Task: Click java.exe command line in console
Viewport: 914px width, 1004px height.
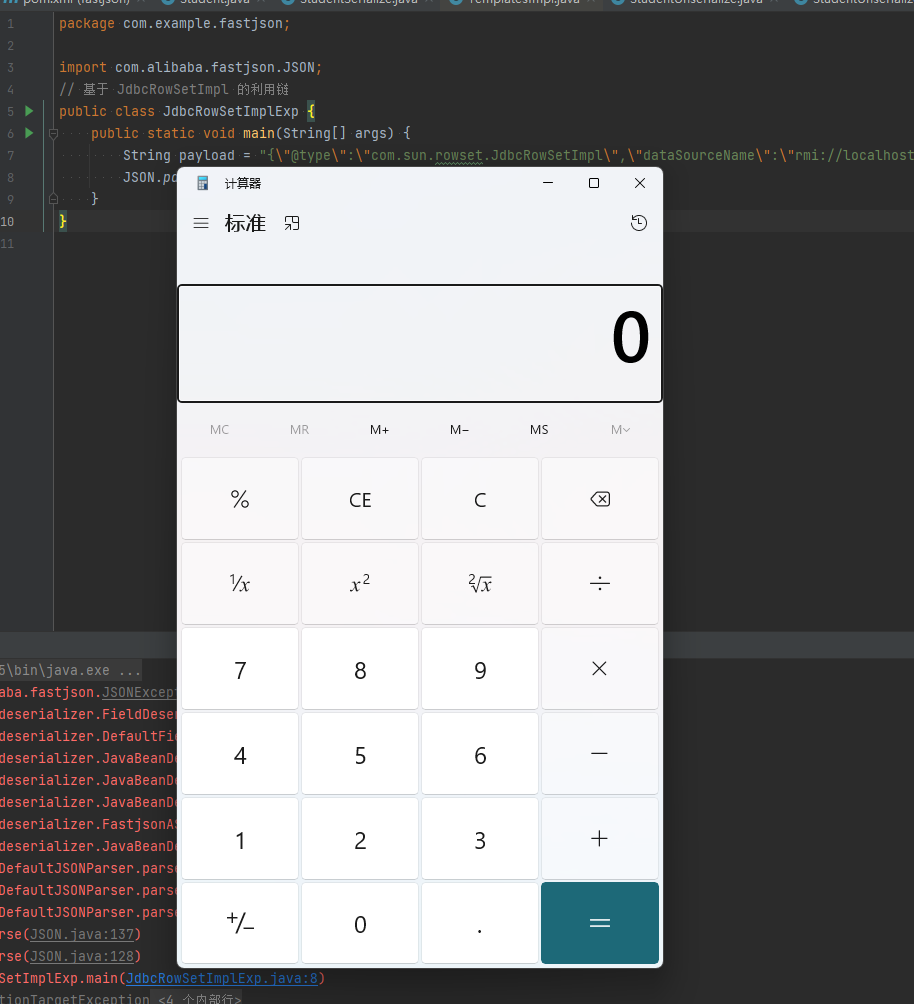Action: click(x=70, y=670)
